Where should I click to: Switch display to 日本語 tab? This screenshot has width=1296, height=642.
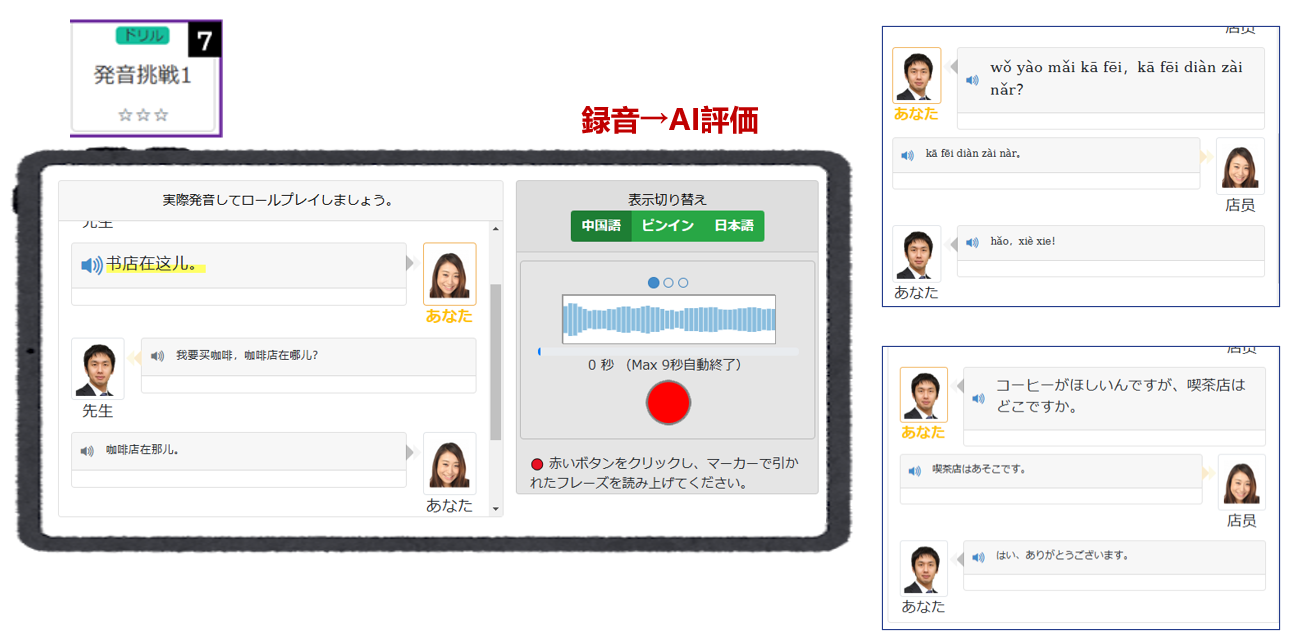733,226
